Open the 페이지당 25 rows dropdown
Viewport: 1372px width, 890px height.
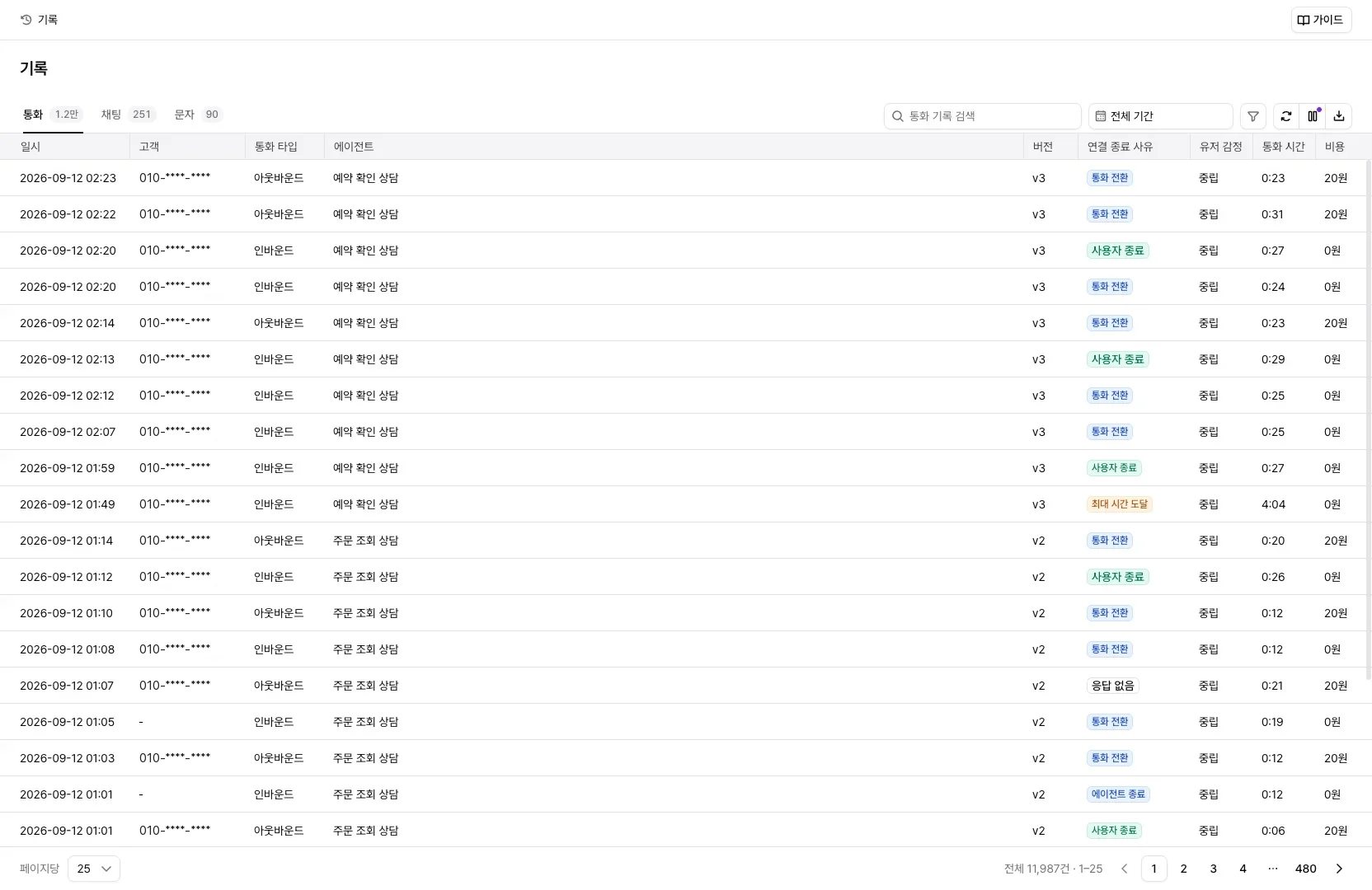click(x=94, y=869)
